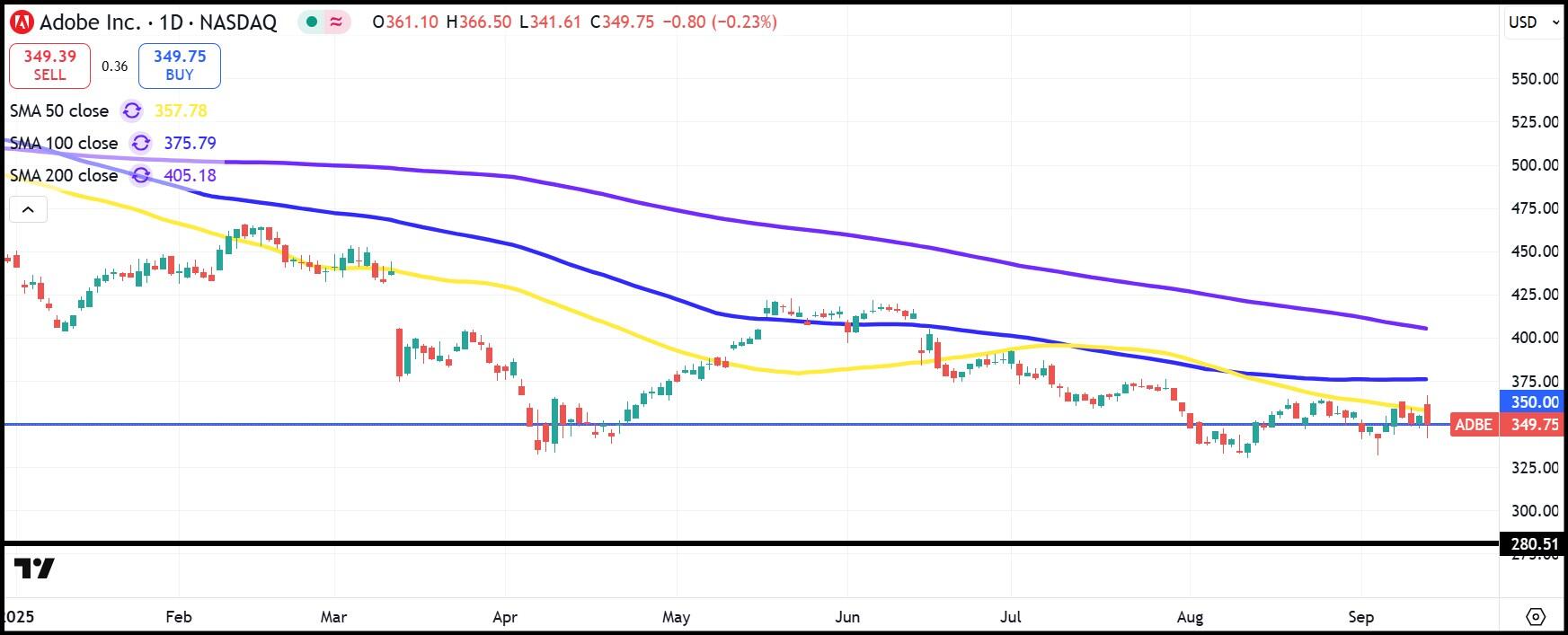Click the May label on the time axis
Viewport: 1568px width, 635px height.
pos(676,617)
